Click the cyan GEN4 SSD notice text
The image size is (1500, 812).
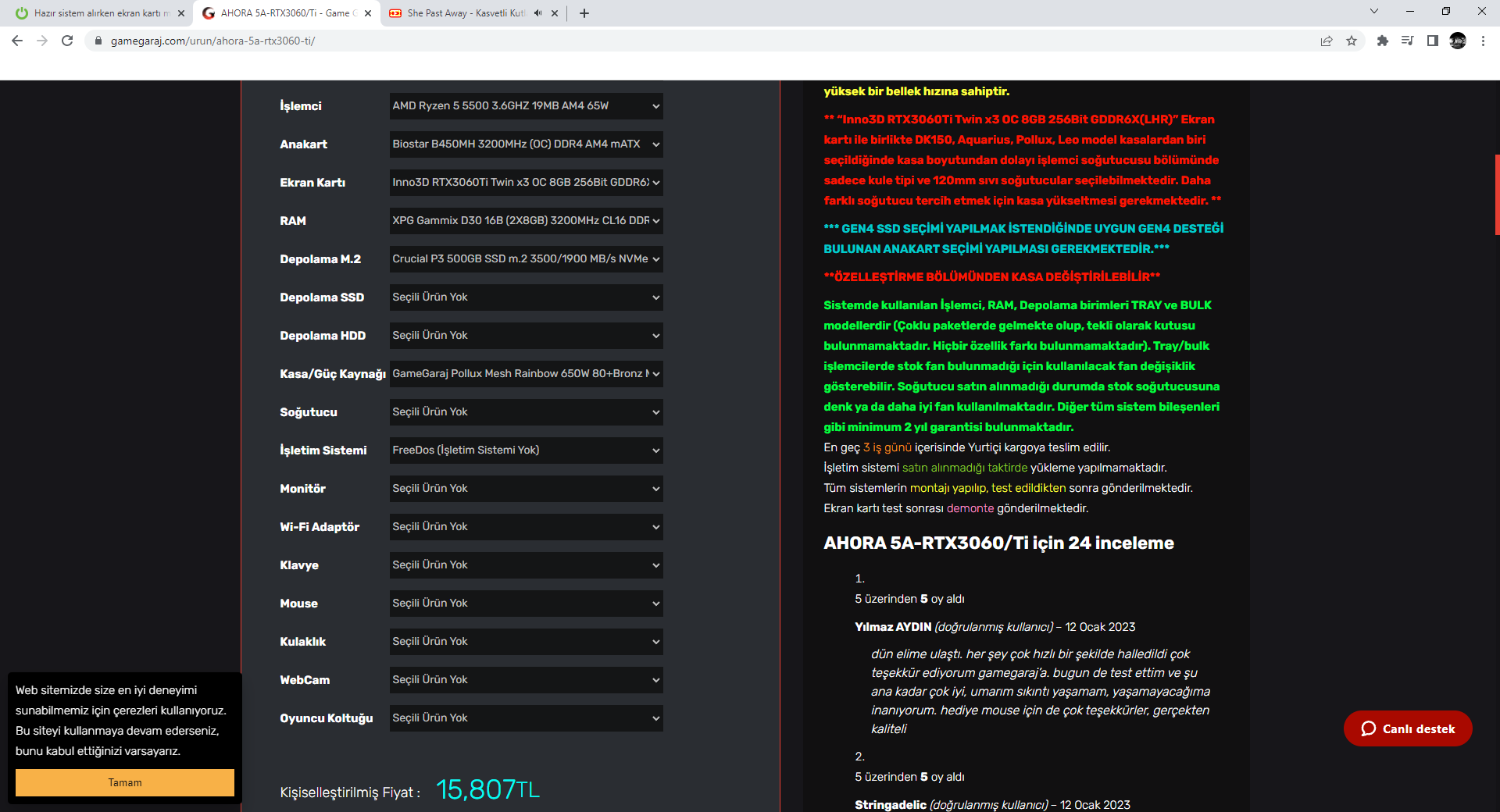point(1023,239)
